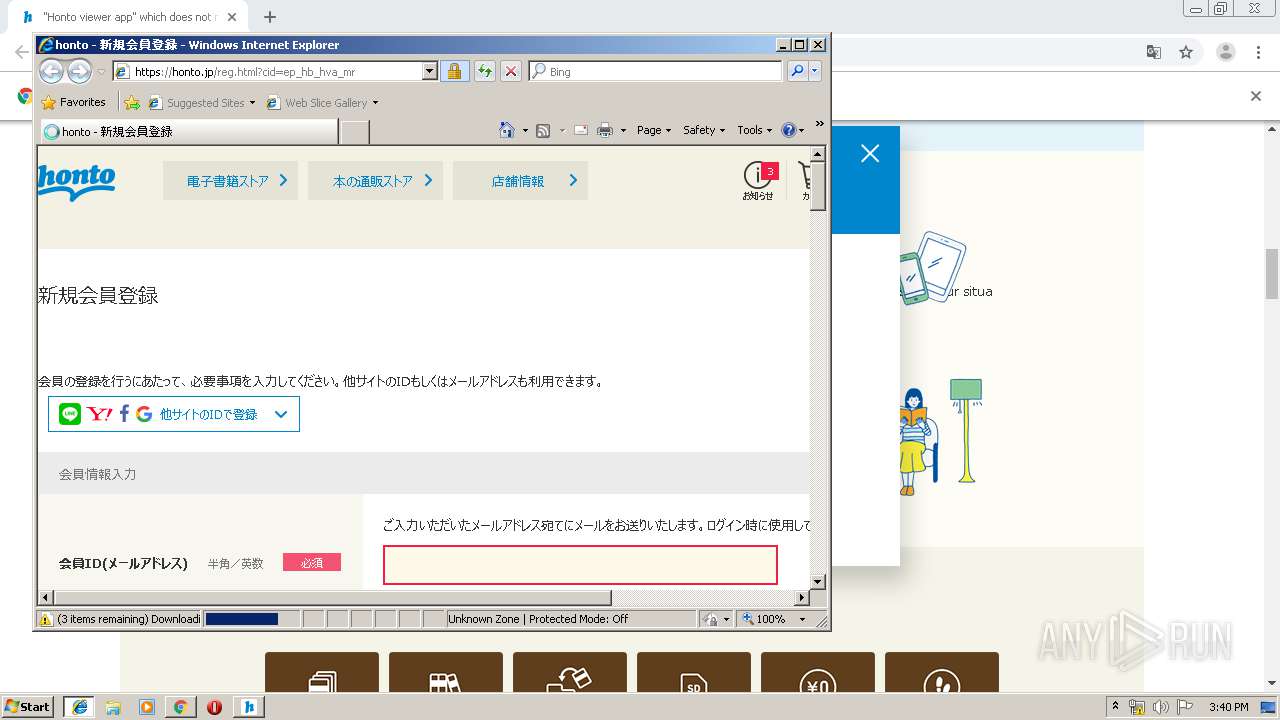Bookmark the page with Chrome star
This screenshot has width=1280, height=720.
(x=1186, y=52)
